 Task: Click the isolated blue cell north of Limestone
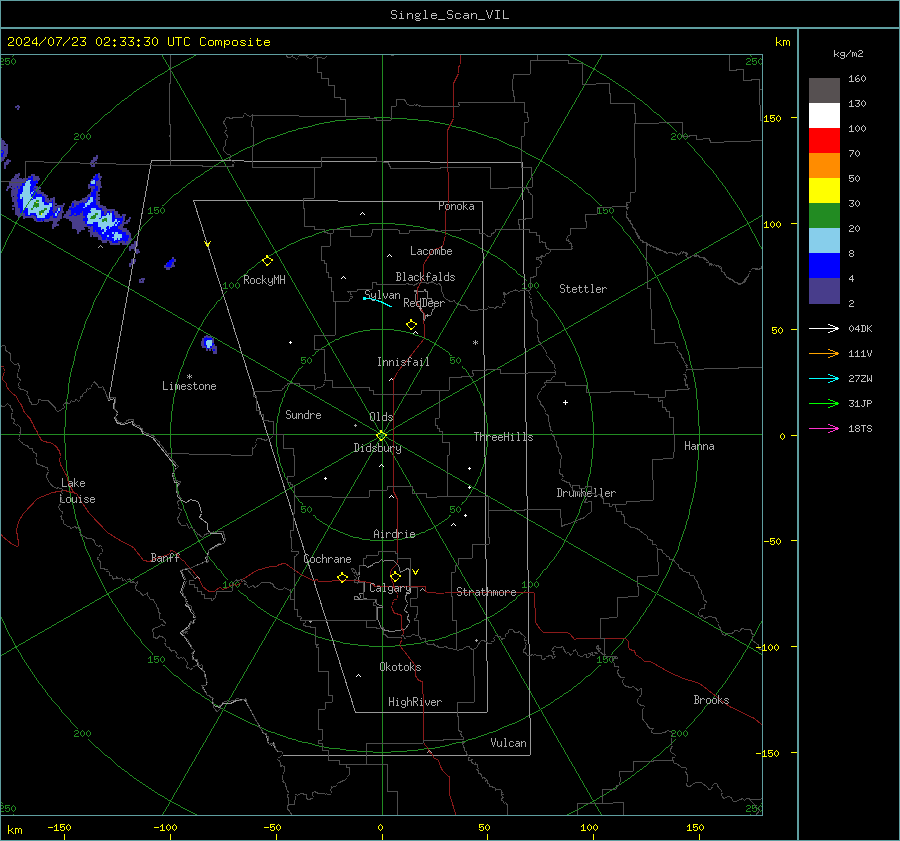pyautogui.click(x=210, y=344)
